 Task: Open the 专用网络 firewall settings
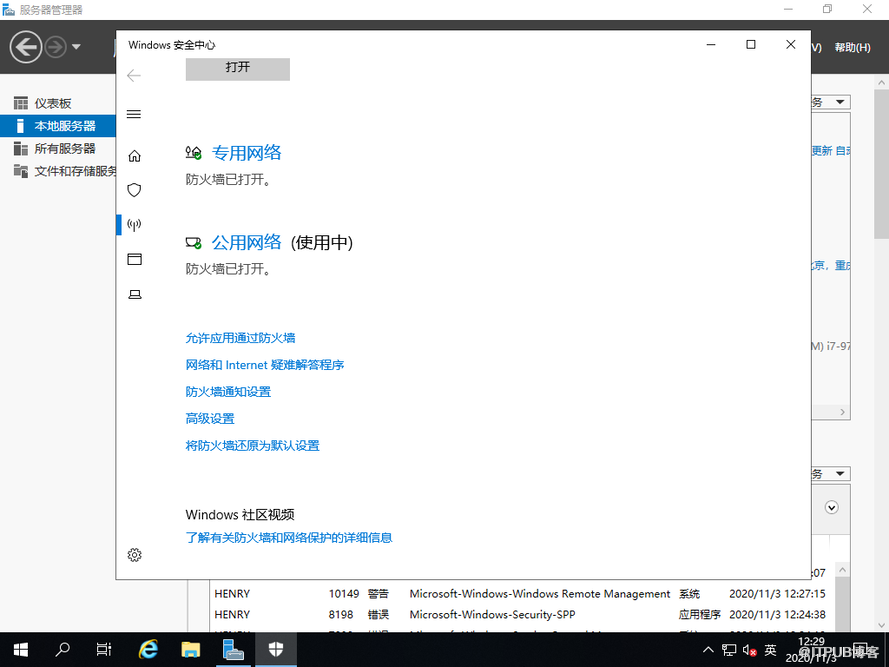tap(246, 153)
